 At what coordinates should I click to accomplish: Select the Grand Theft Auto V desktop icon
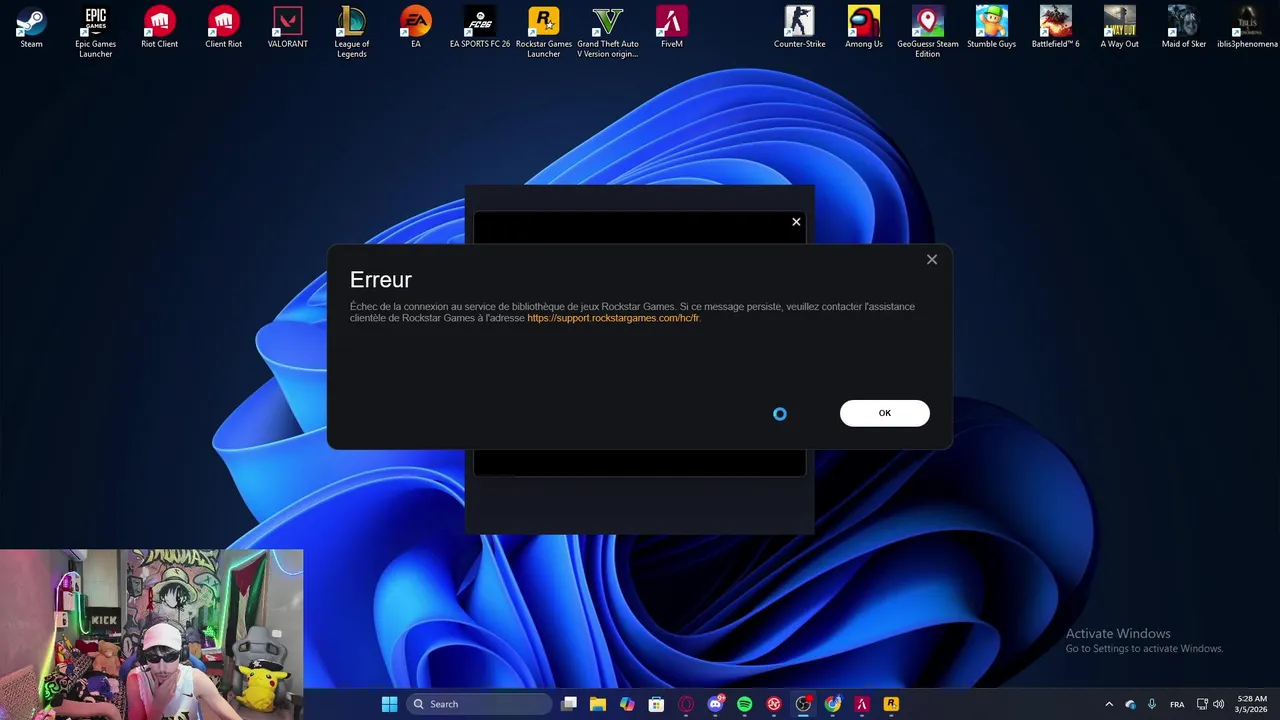click(x=607, y=32)
